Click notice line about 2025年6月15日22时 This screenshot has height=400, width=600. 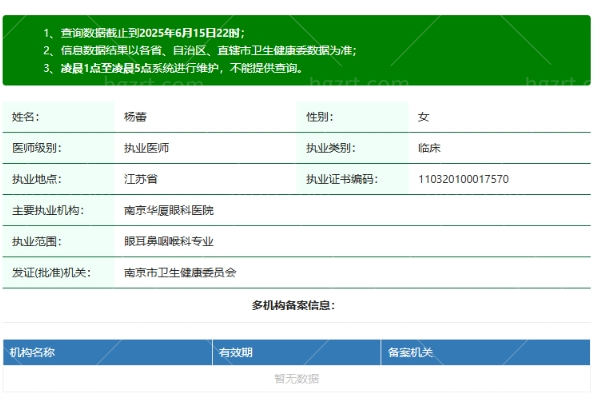click(x=144, y=33)
